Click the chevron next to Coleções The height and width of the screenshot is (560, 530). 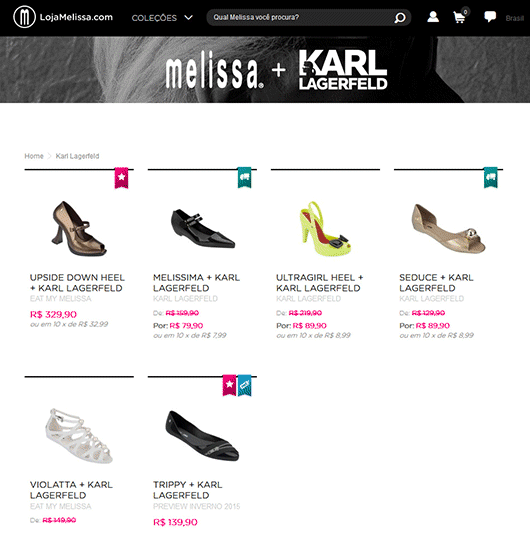pyautogui.click(x=189, y=18)
